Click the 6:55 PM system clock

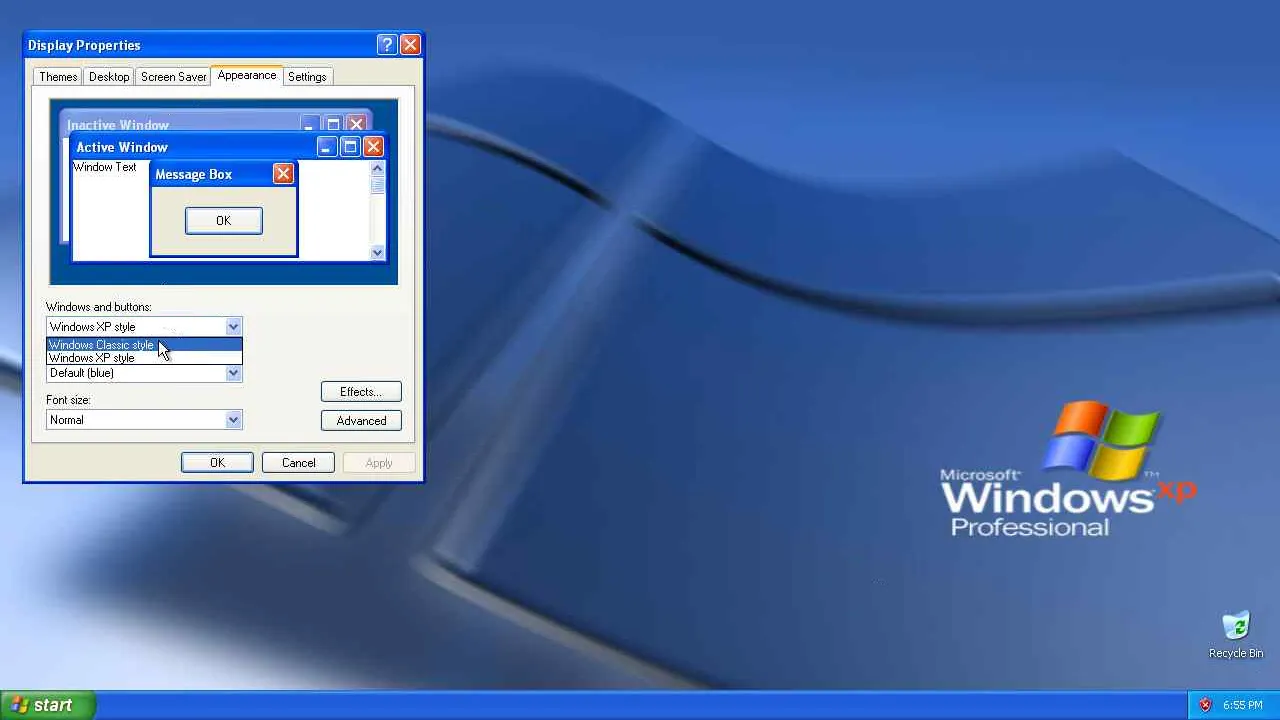click(x=1243, y=705)
